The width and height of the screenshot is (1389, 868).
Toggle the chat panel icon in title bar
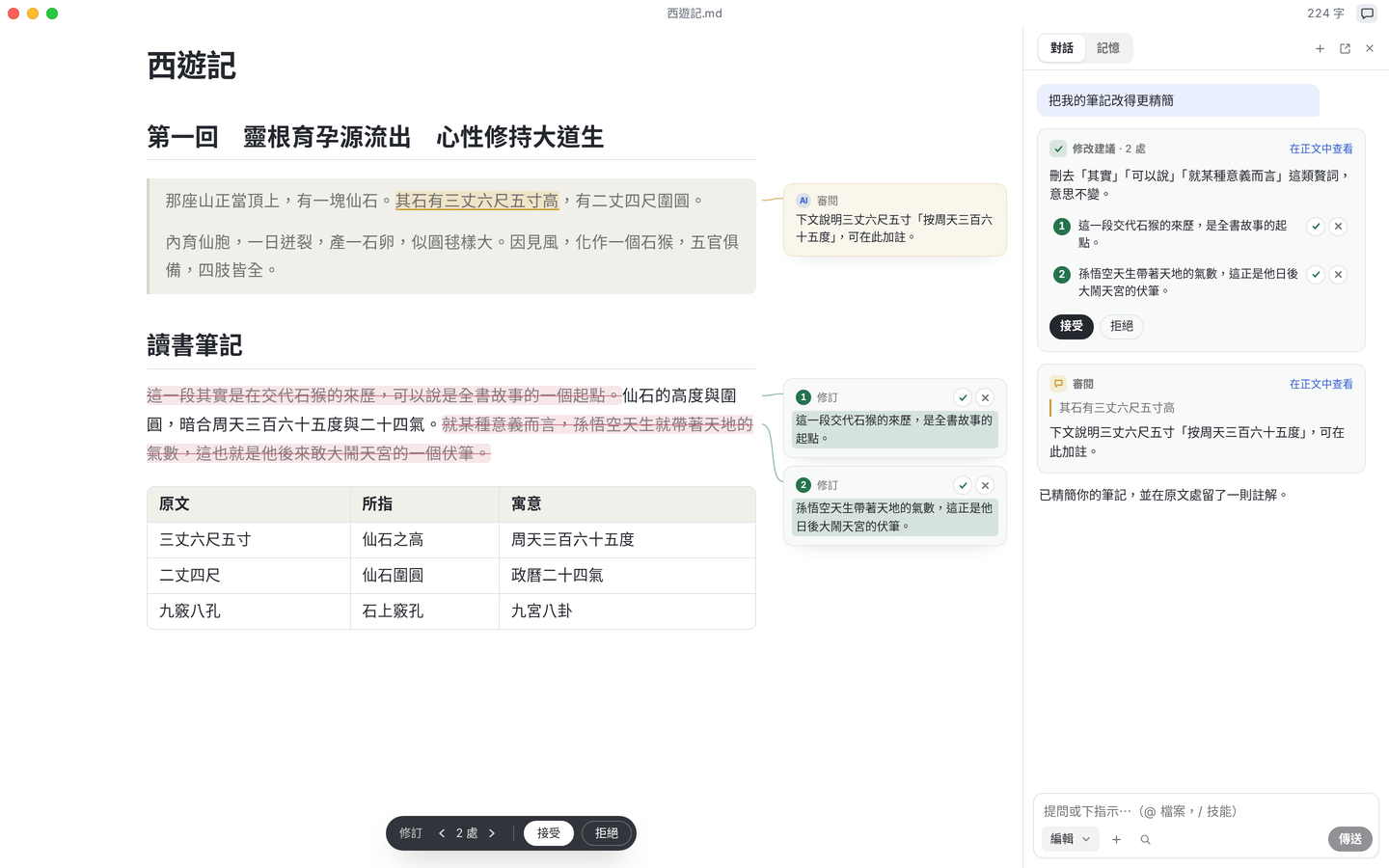click(x=1367, y=14)
